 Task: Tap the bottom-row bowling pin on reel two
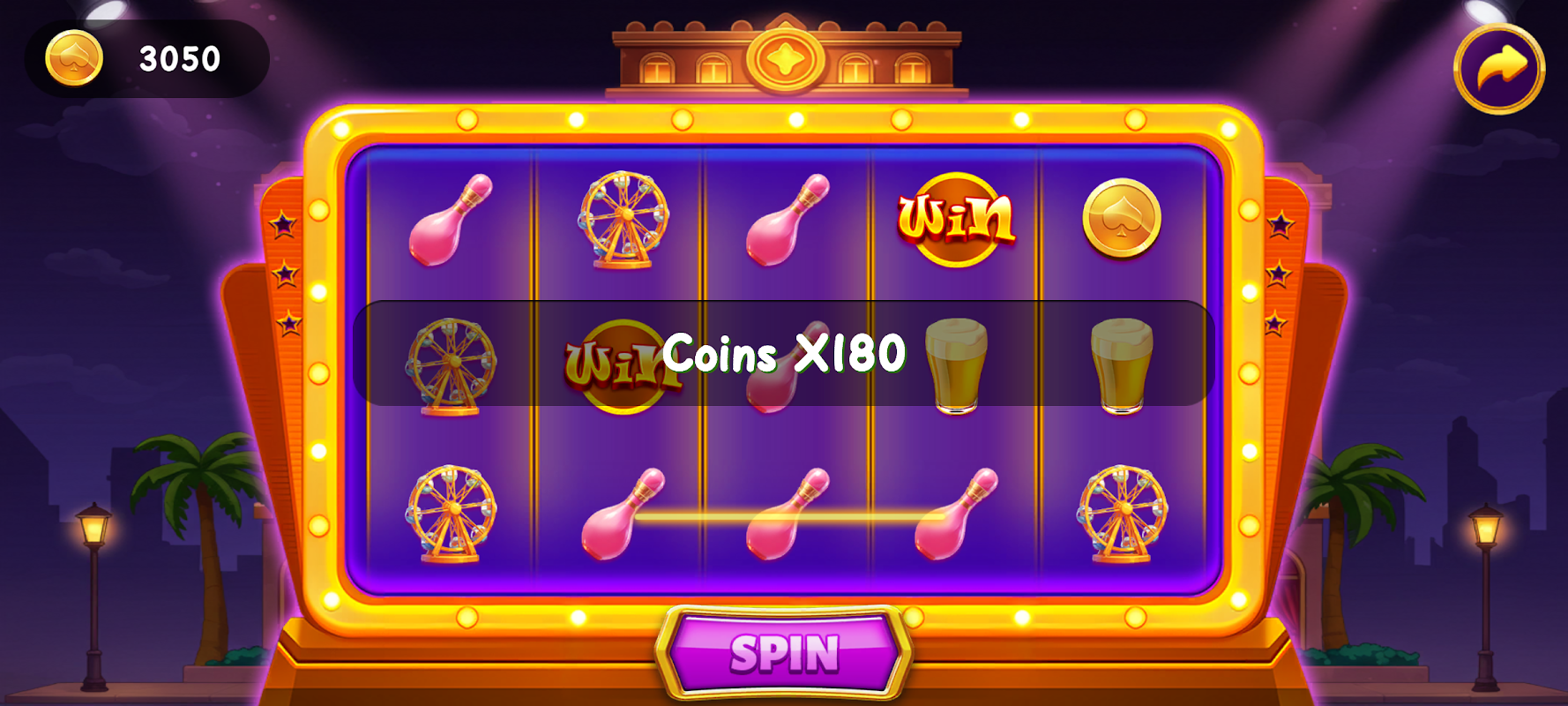tap(623, 514)
